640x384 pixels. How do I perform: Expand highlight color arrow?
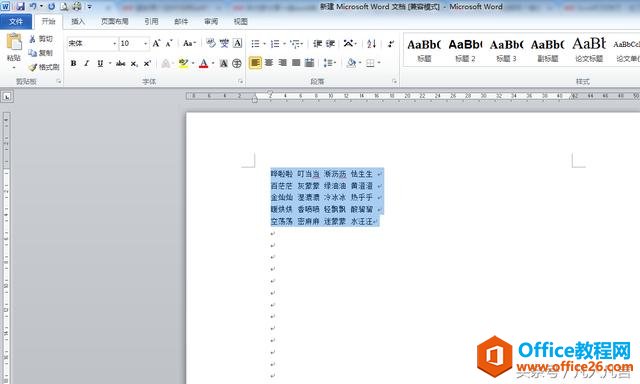coord(193,63)
